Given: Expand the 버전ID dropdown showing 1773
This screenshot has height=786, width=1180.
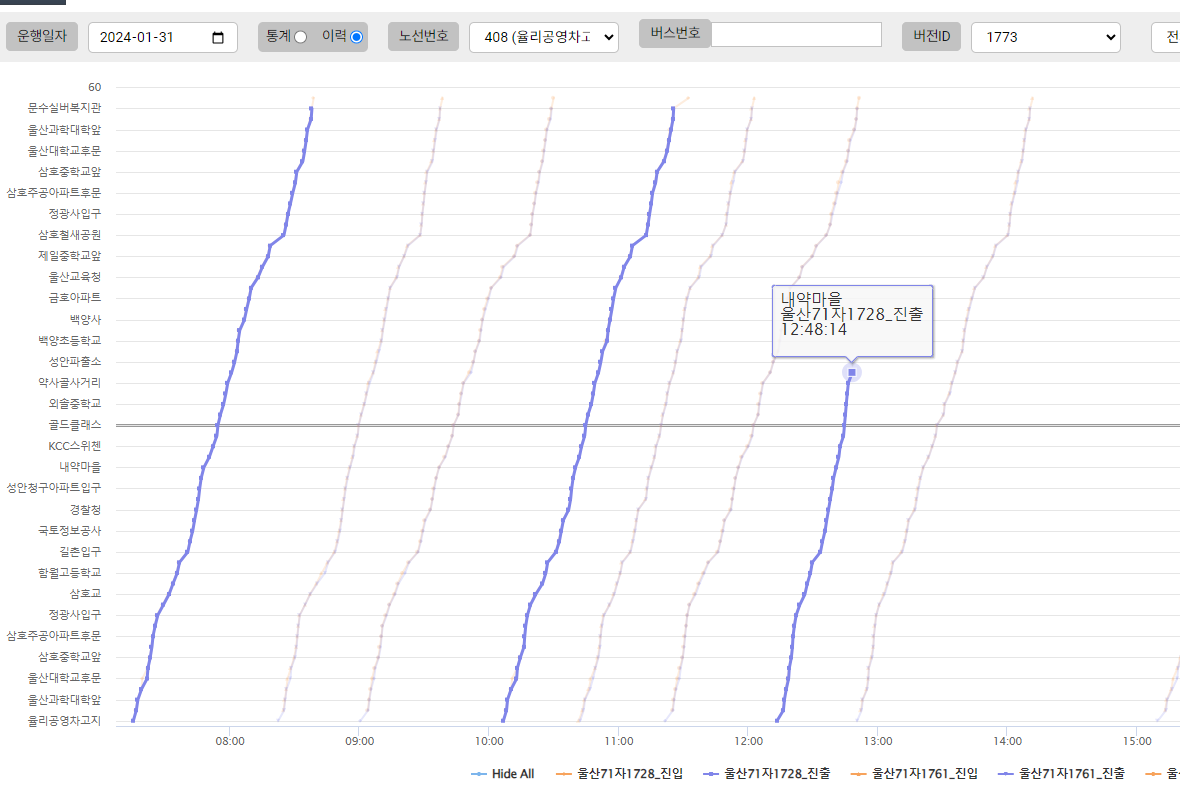Looking at the screenshot, I should coord(1045,38).
